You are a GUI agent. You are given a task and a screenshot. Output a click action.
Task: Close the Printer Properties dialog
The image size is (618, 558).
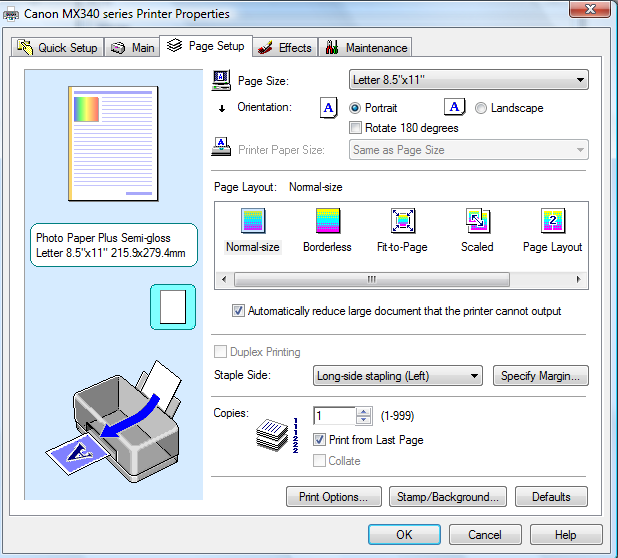590,9
